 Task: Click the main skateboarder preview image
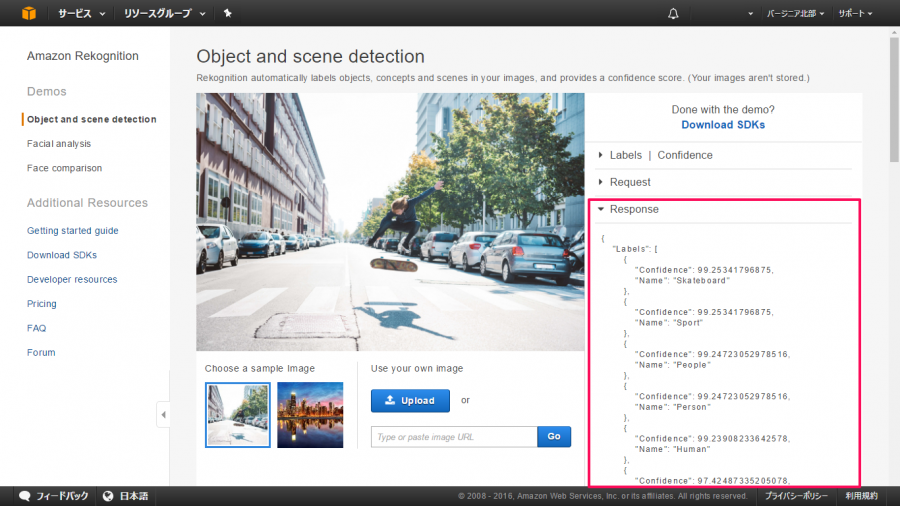click(390, 222)
